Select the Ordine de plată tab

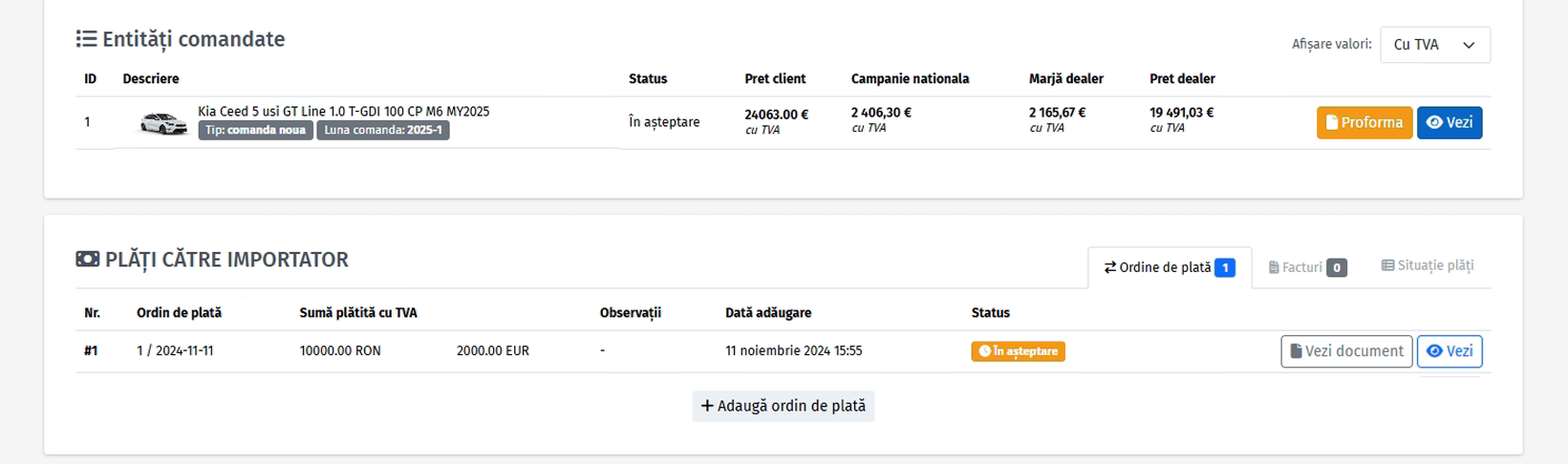(1170, 267)
